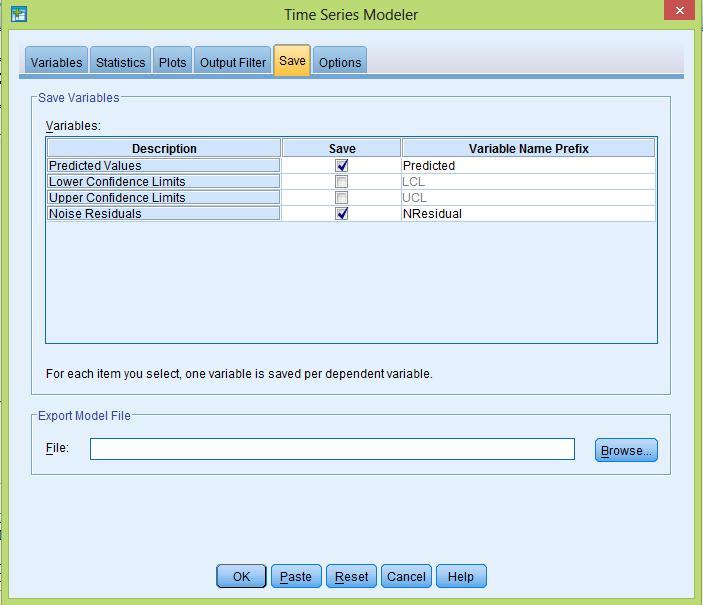This screenshot has width=703, height=605.
Task: Open the Options tab
Action: (340, 62)
